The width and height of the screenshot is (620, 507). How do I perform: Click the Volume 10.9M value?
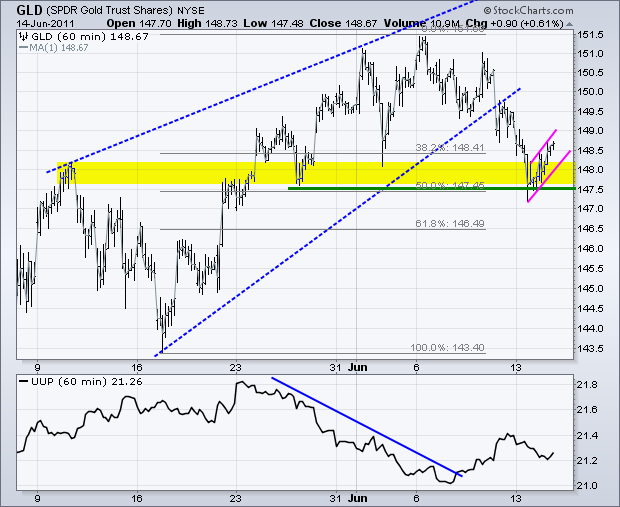point(422,23)
